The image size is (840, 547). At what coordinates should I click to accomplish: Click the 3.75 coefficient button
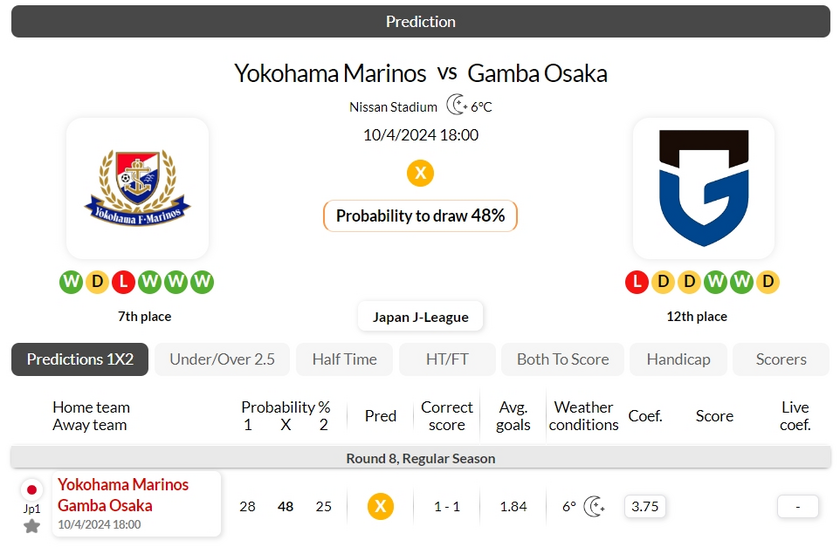645,506
